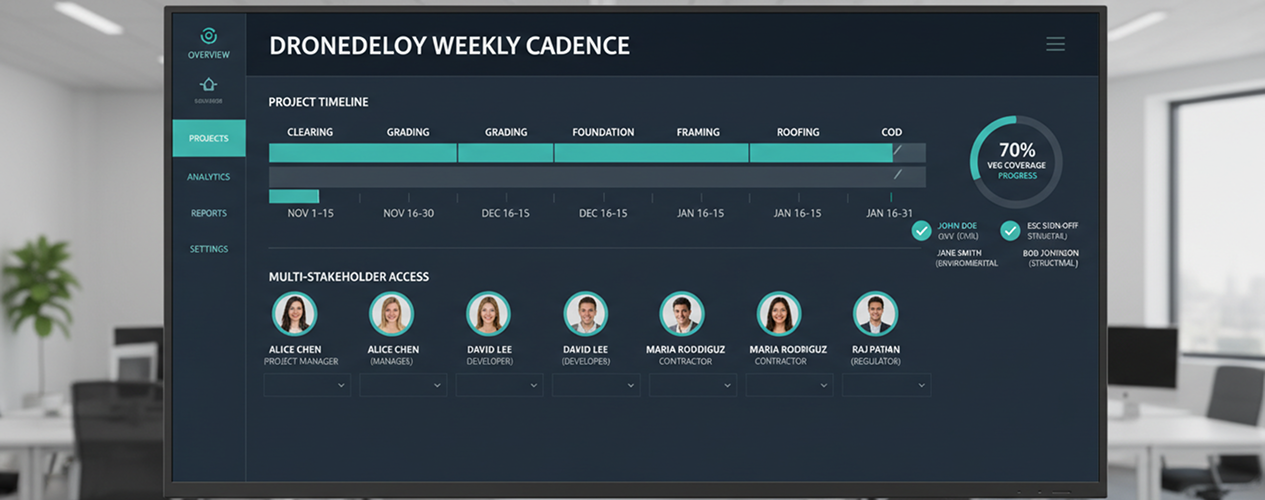Click the Clearing segment of timeline bar
Screen dimensions: 1265x500
[x=363, y=153]
